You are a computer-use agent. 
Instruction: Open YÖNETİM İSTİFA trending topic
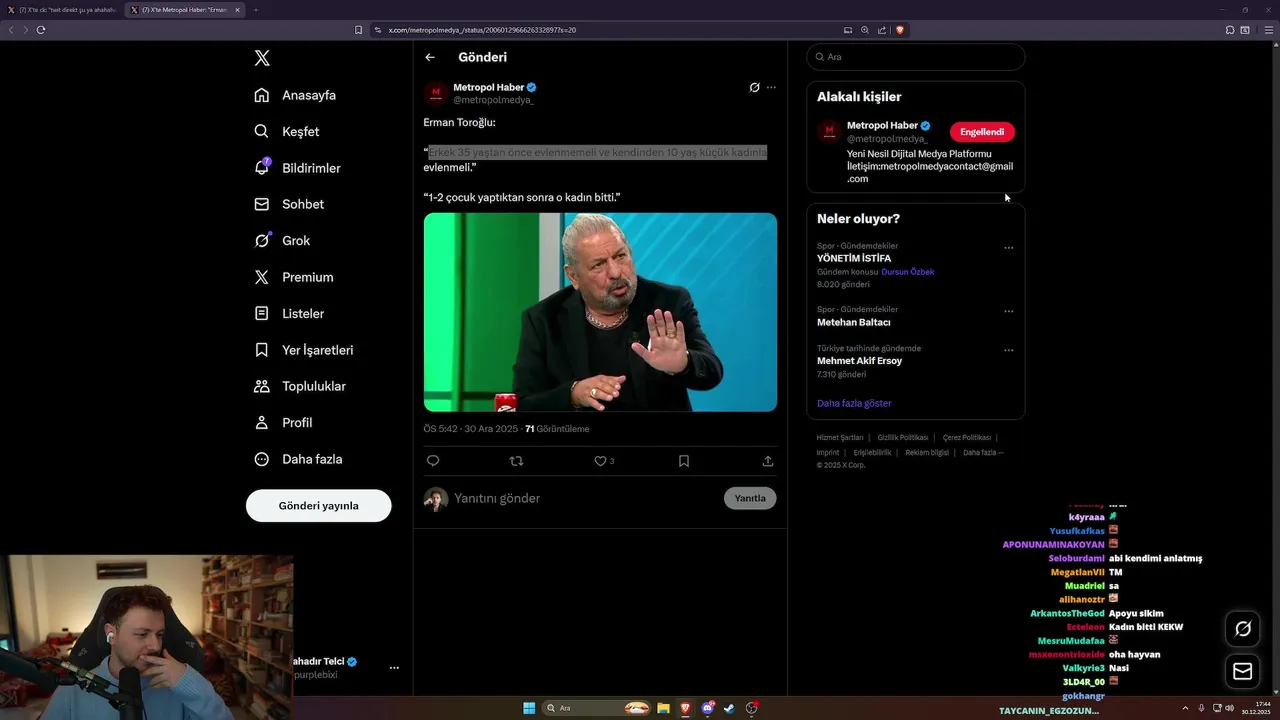click(x=854, y=258)
